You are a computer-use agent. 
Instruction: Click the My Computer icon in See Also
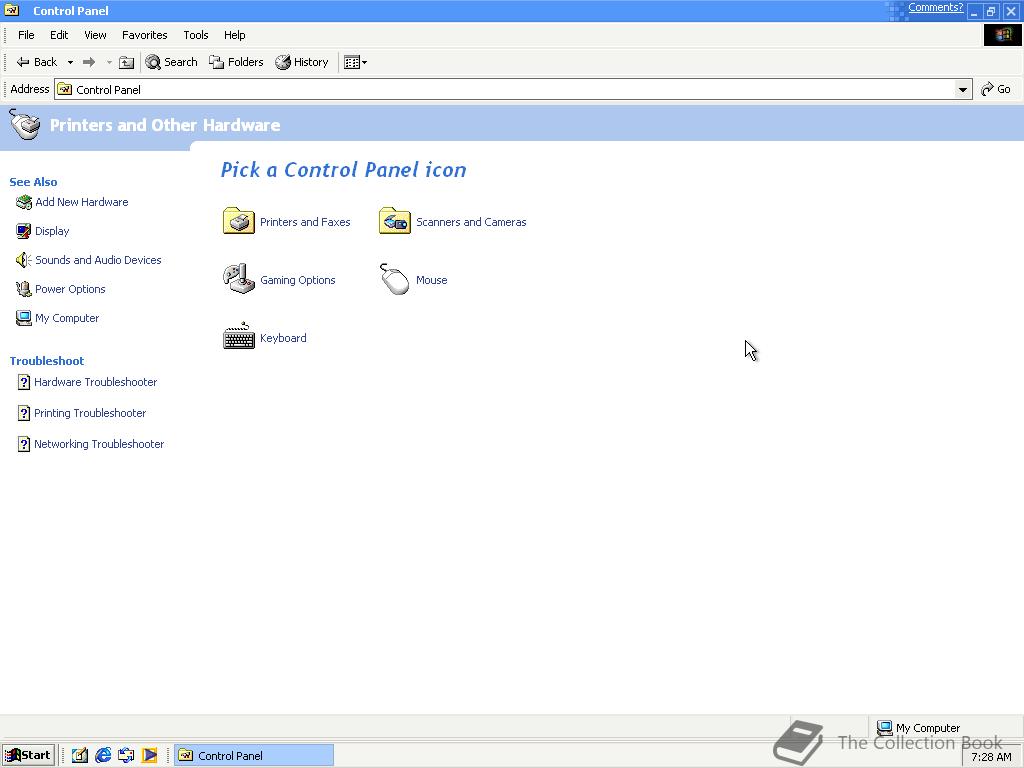(x=24, y=318)
